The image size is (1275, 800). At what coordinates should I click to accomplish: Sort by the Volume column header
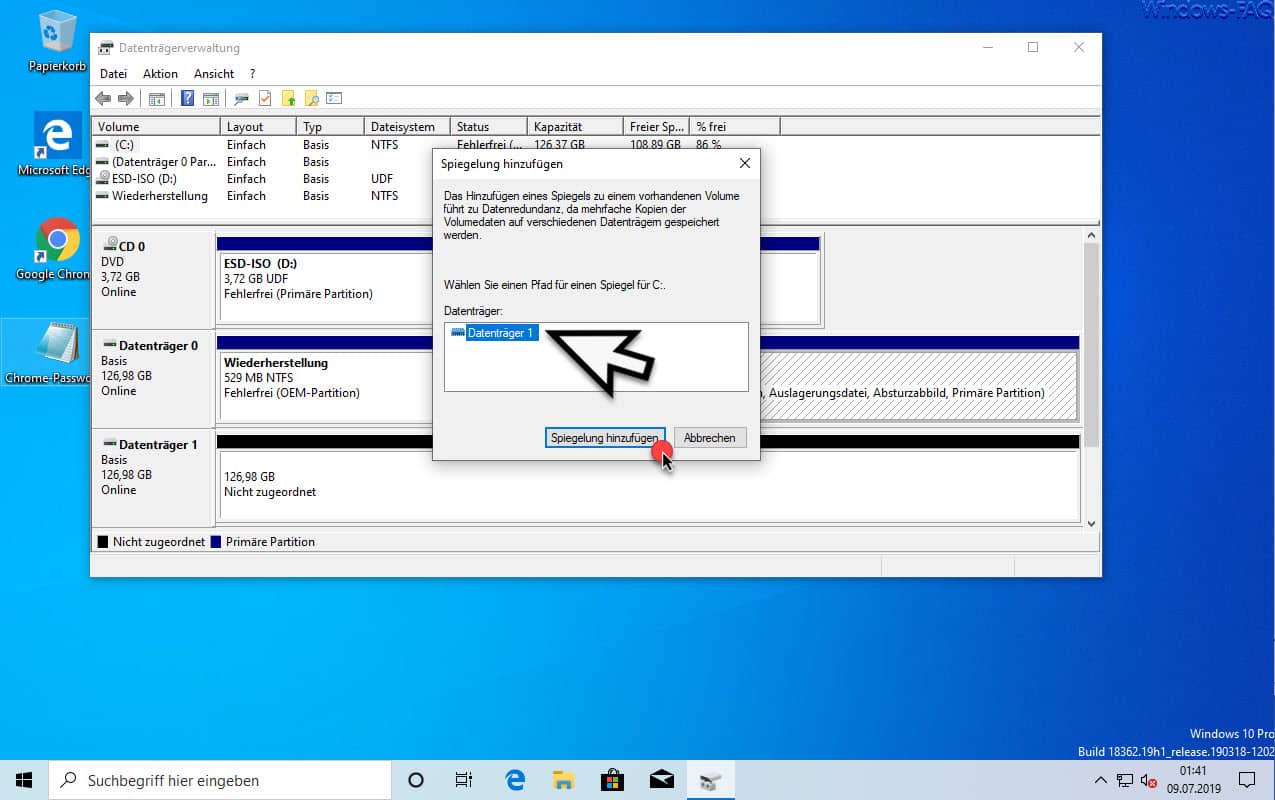coord(155,127)
